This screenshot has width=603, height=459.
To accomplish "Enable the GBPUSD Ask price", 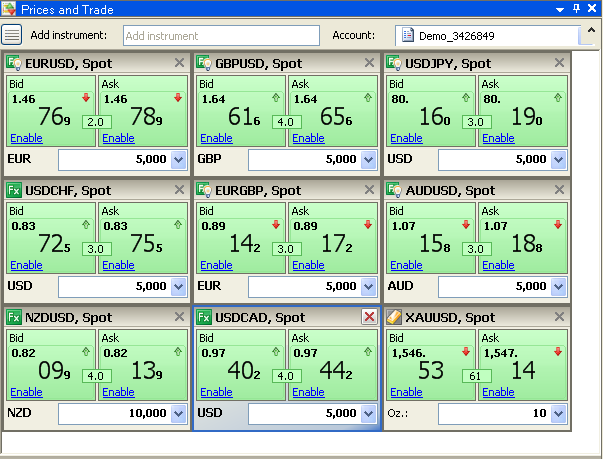I will [308, 138].
